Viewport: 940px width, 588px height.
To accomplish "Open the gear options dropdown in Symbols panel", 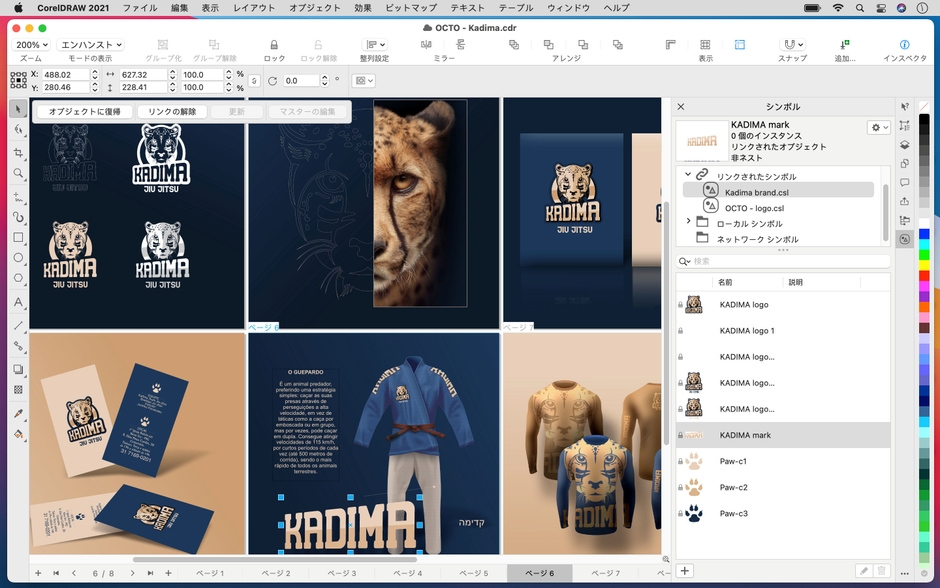I will pyautogui.click(x=879, y=128).
